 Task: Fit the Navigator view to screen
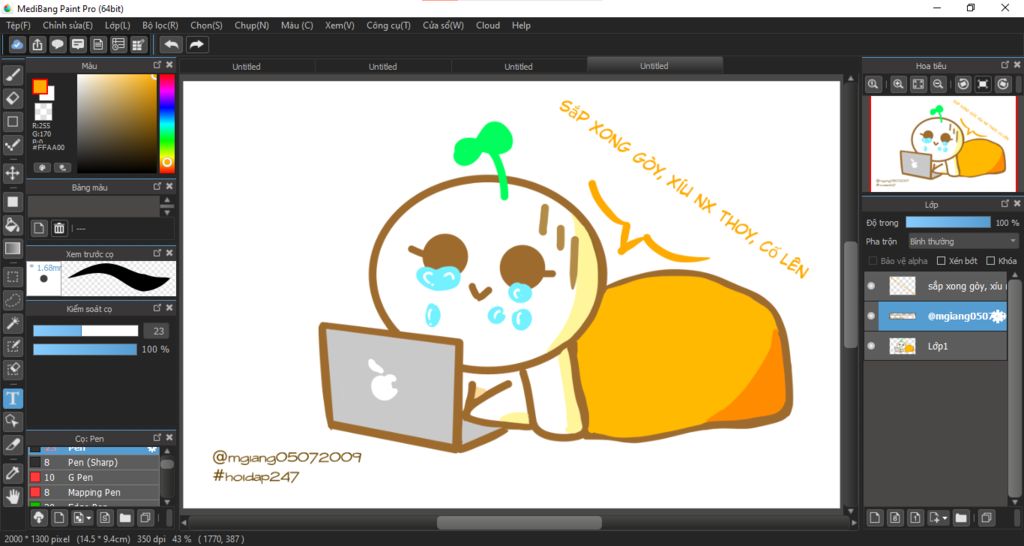(x=918, y=84)
